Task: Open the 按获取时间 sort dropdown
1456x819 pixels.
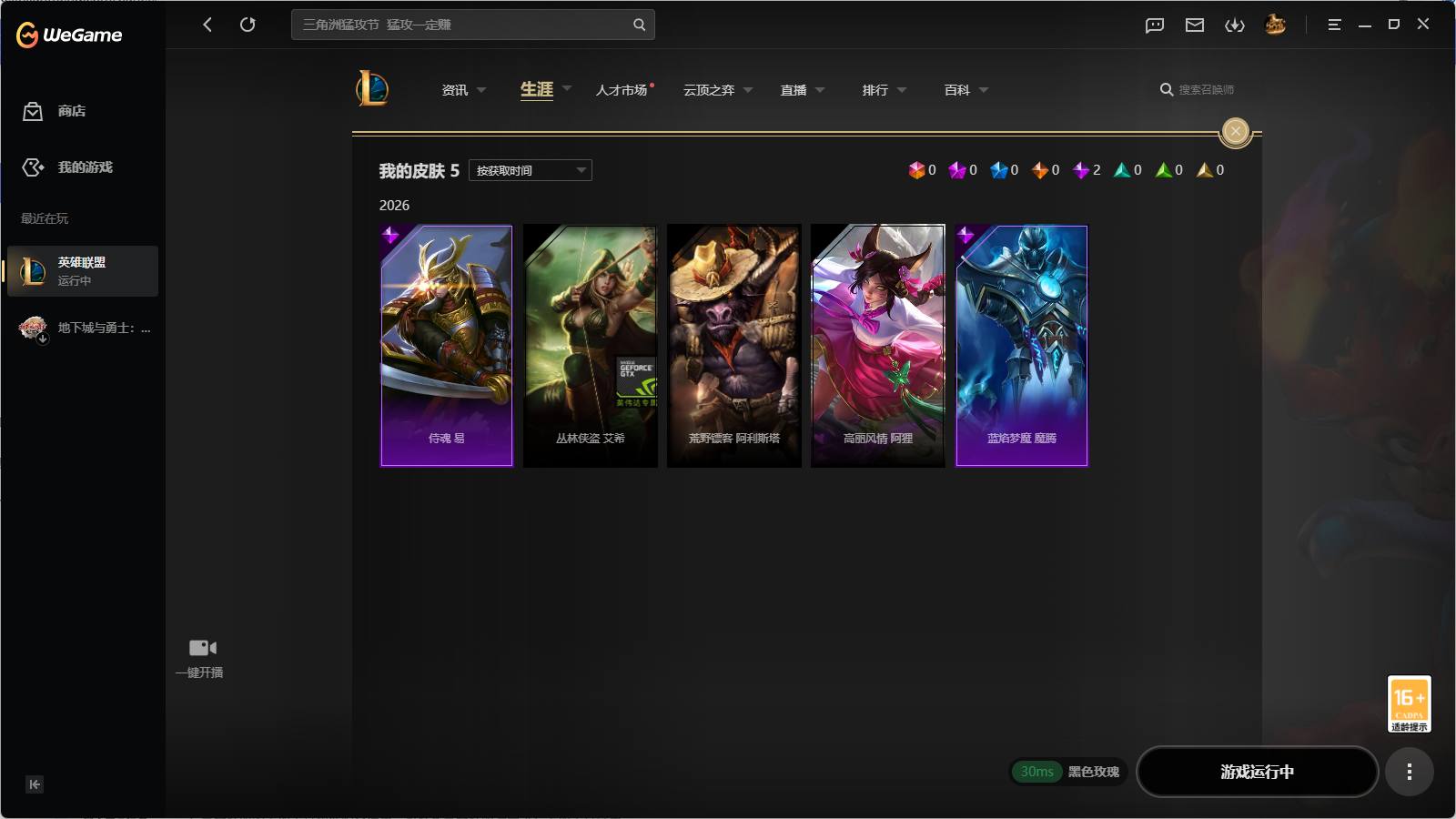Action: coord(531,170)
